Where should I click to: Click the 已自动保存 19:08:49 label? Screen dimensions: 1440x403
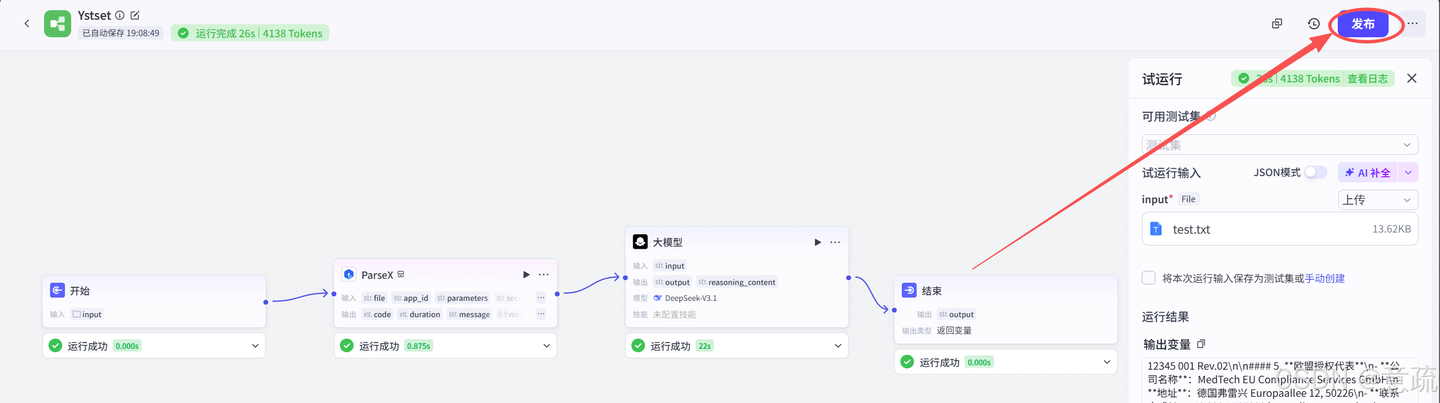120,33
